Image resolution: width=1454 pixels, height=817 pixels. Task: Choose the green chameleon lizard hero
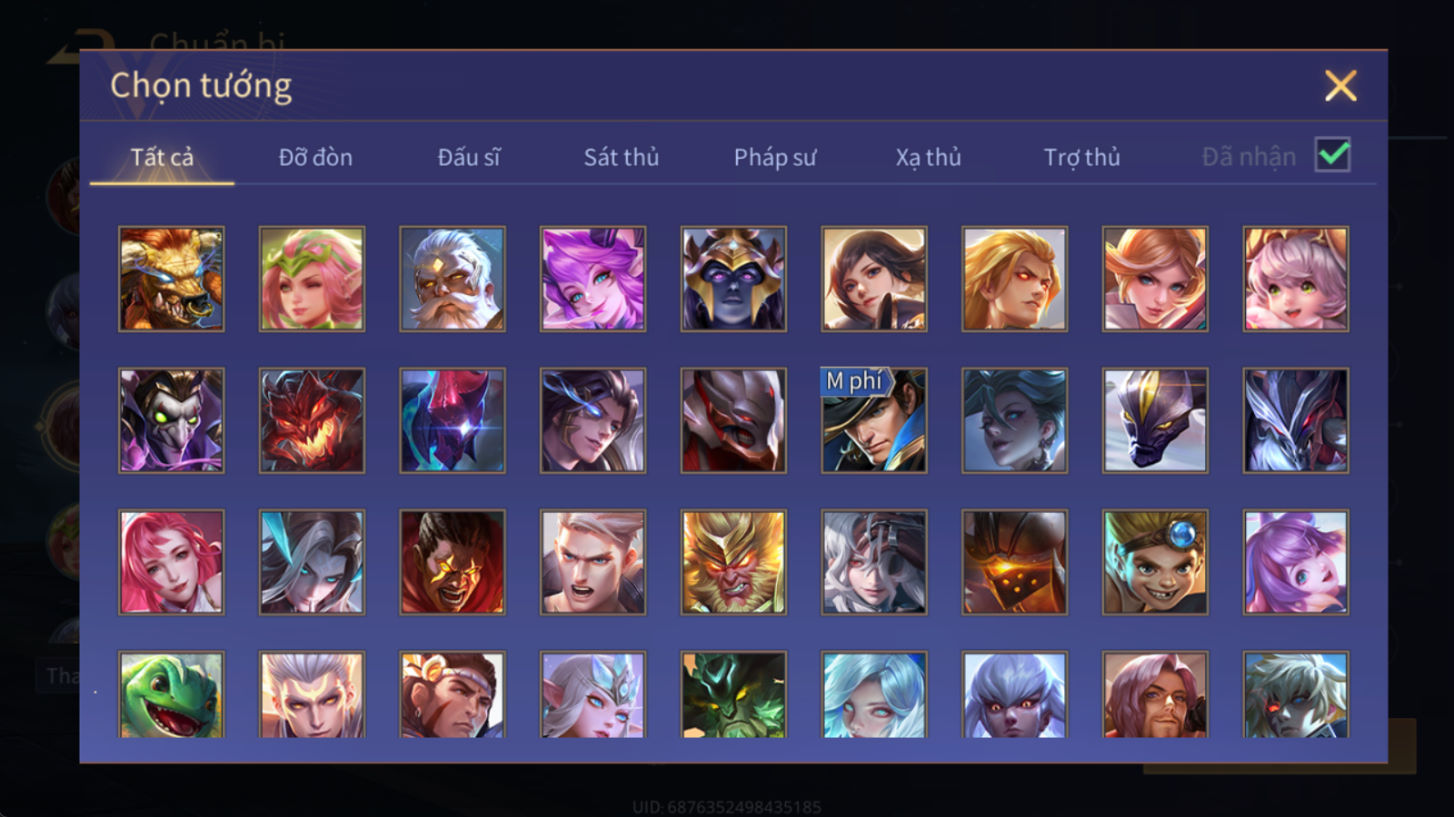(171, 695)
